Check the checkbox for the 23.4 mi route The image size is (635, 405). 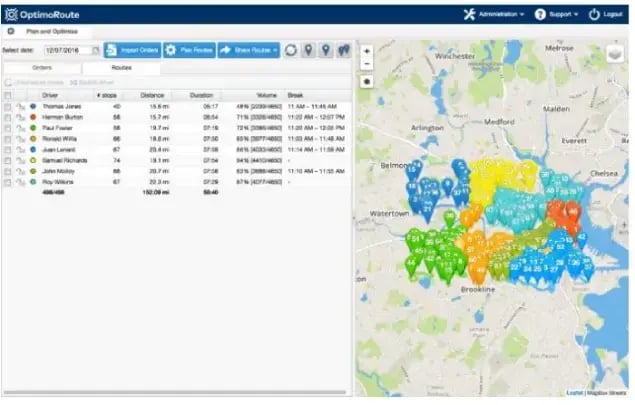[x=8, y=150]
